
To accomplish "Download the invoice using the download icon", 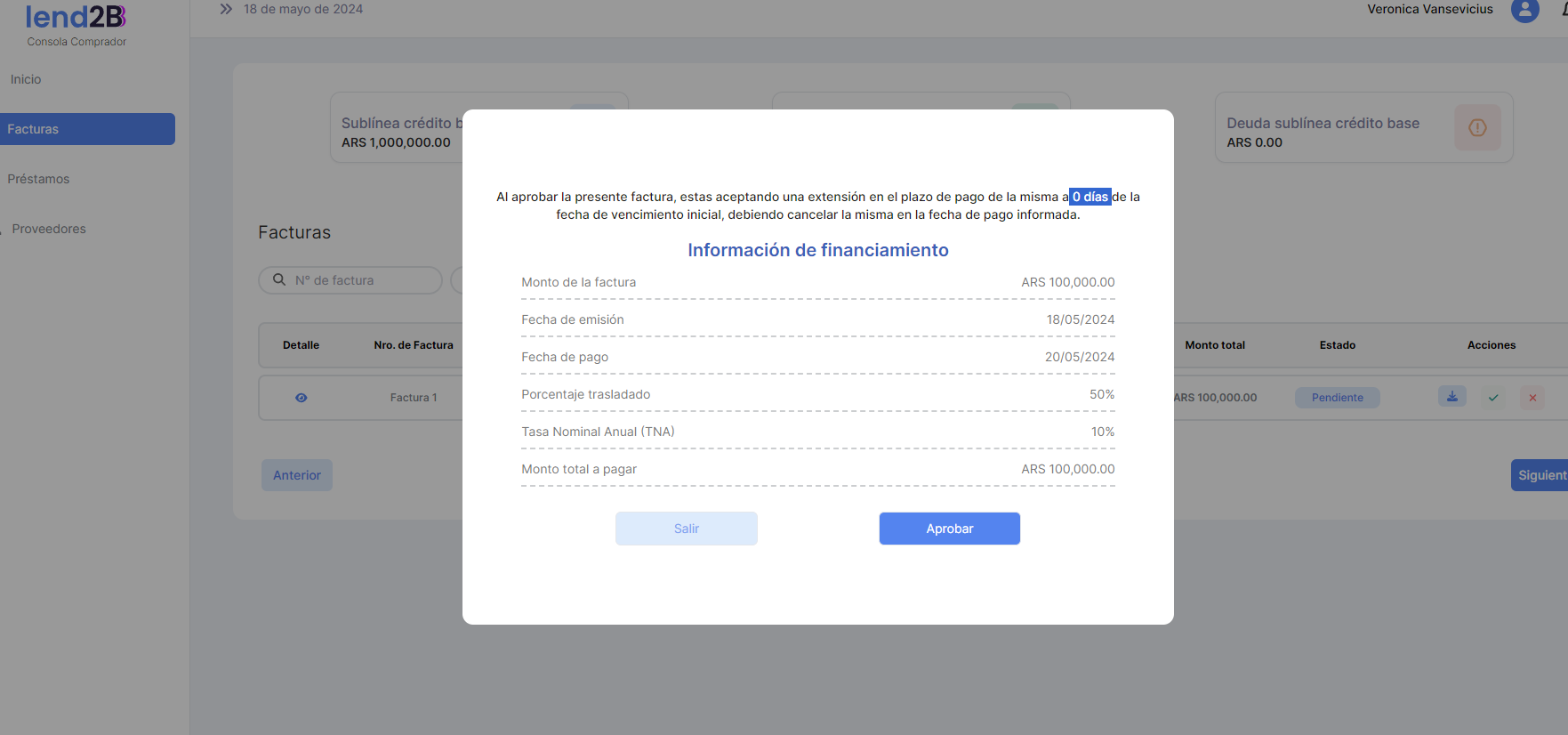I will coord(1451,397).
